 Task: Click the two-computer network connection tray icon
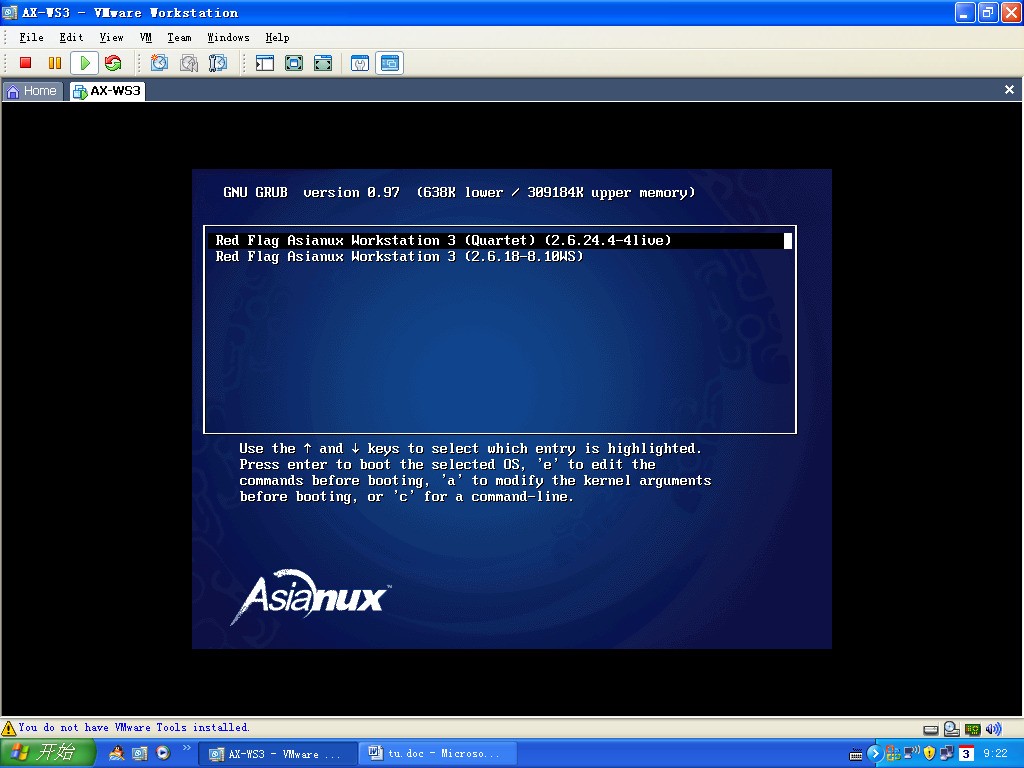947,754
